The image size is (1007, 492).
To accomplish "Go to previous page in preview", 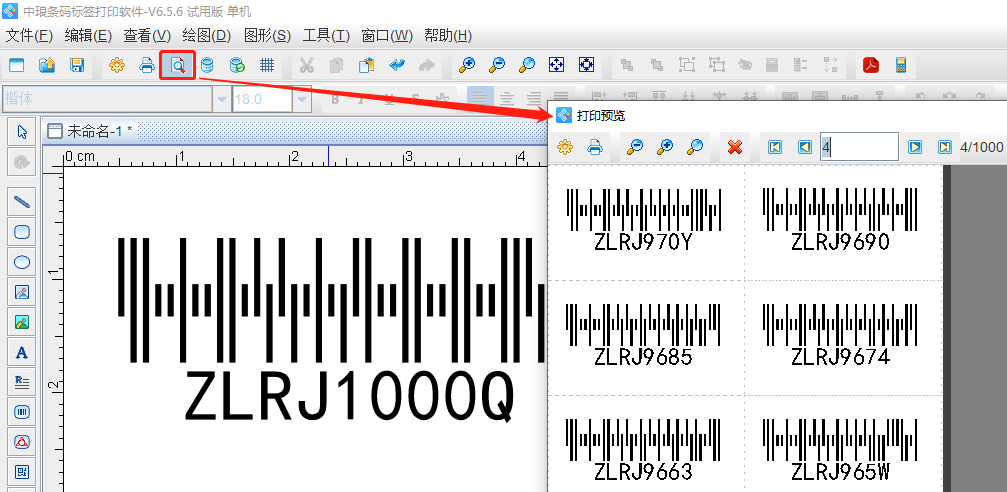I will tap(805, 147).
